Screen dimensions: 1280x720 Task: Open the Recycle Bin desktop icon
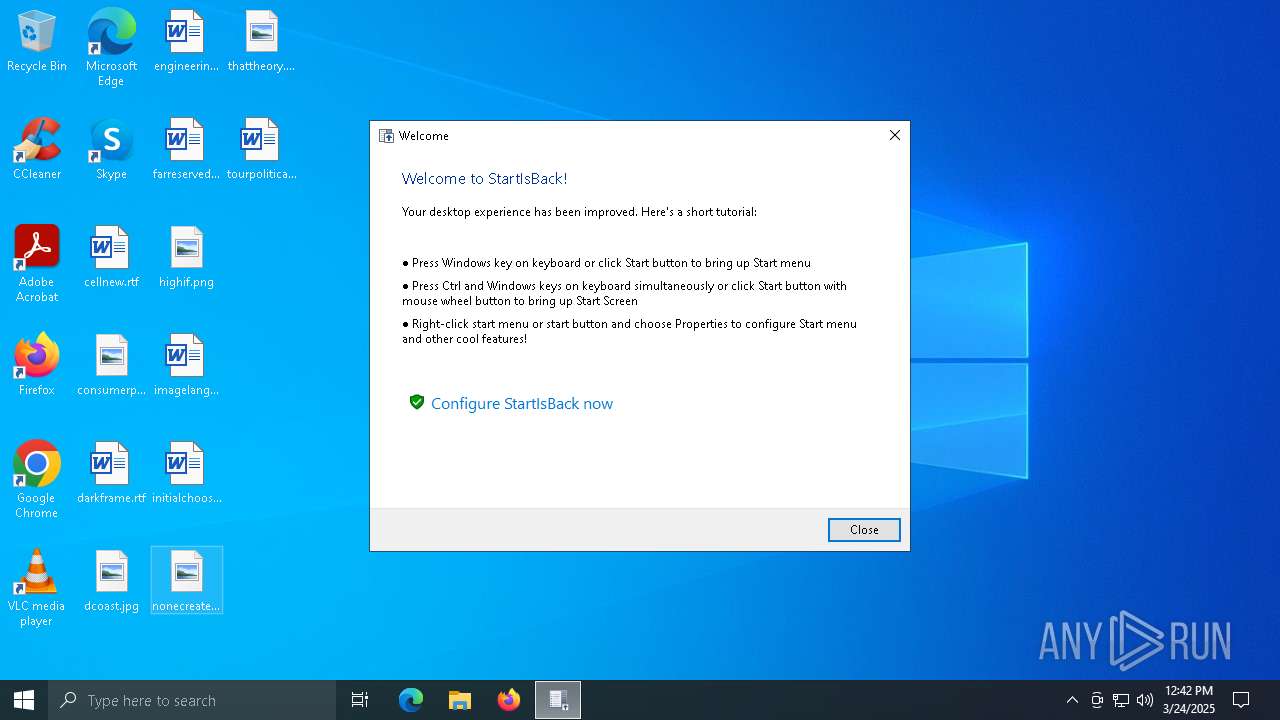coord(37,41)
